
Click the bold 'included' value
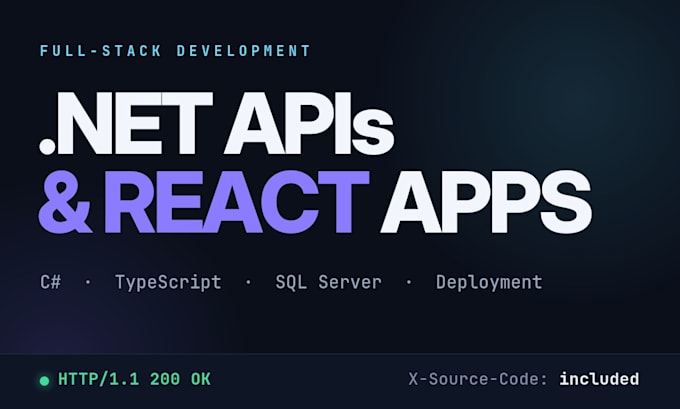pyautogui.click(x=599, y=379)
